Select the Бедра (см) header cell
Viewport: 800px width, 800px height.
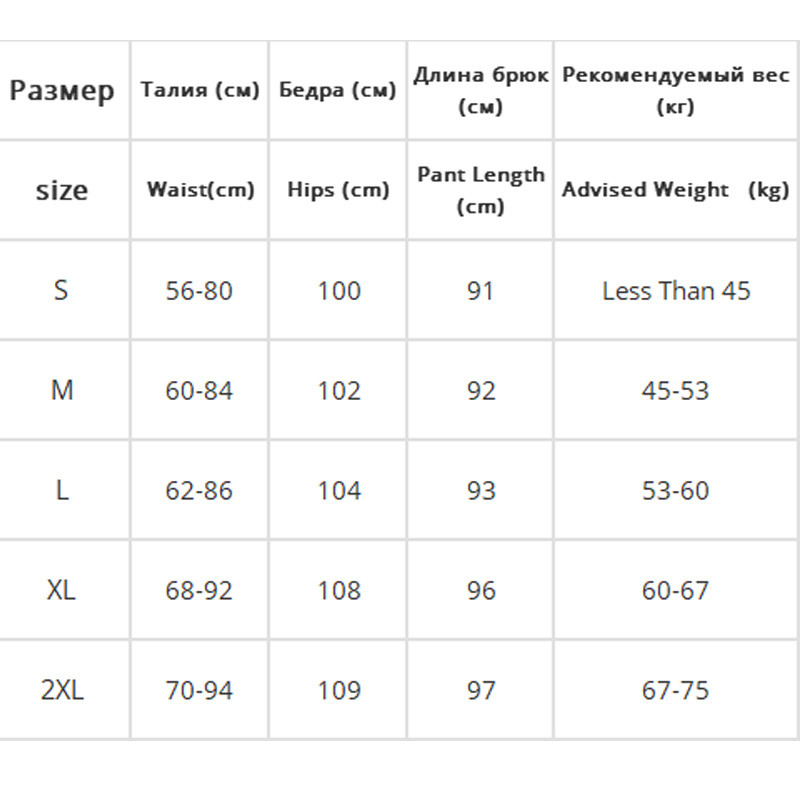pyautogui.click(x=338, y=90)
